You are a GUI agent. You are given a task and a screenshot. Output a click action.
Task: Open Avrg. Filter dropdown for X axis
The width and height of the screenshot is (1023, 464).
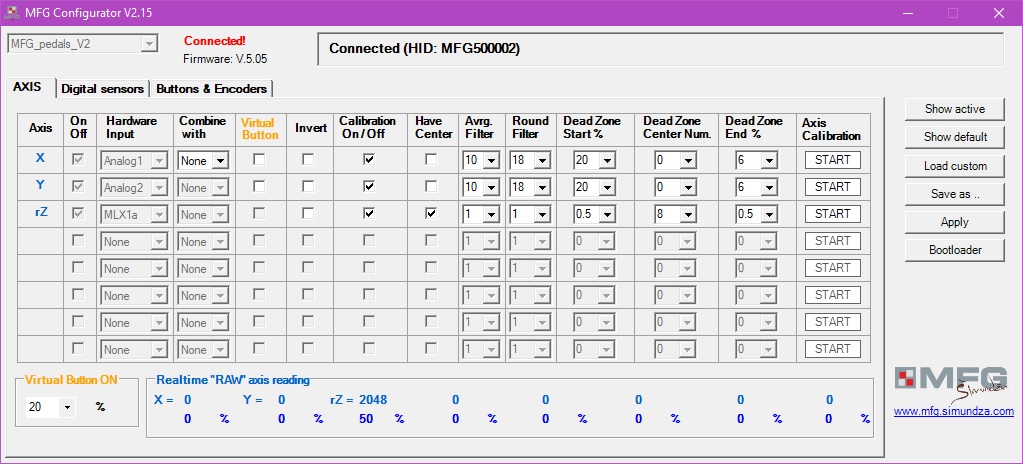pyautogui.click(x=481, y=161)
